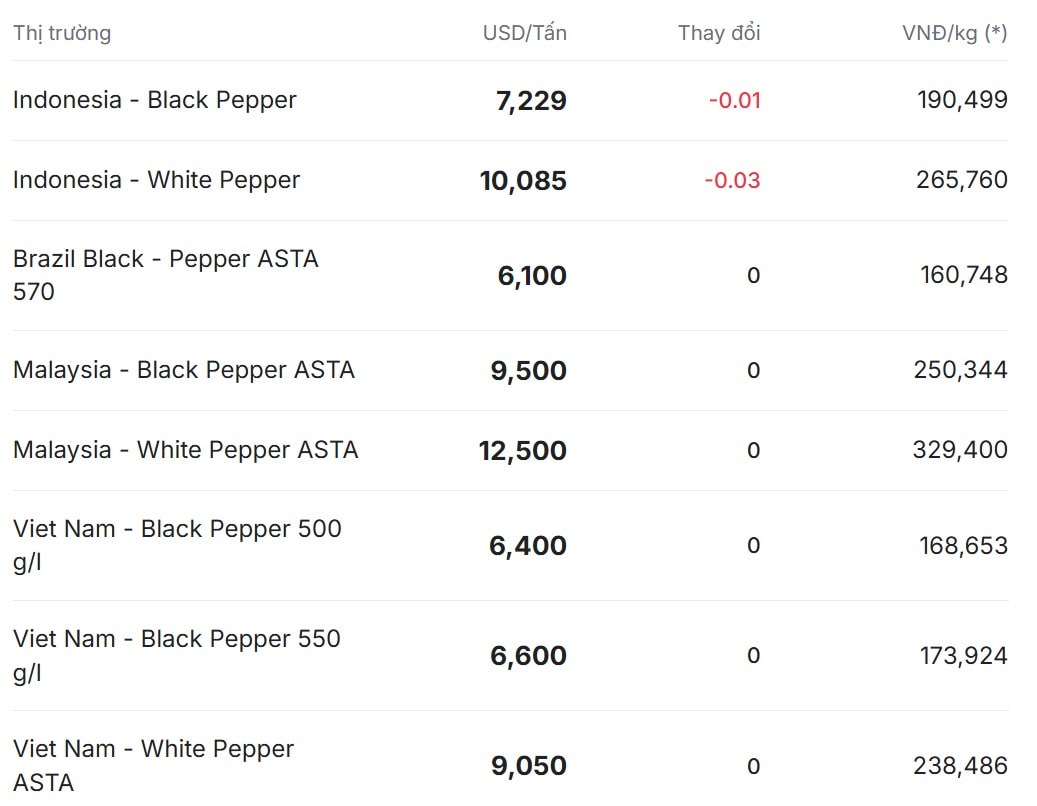Click the 7,229 USD price value
1037x806 pixels.
pyautogui.click(x=531, y=101)
